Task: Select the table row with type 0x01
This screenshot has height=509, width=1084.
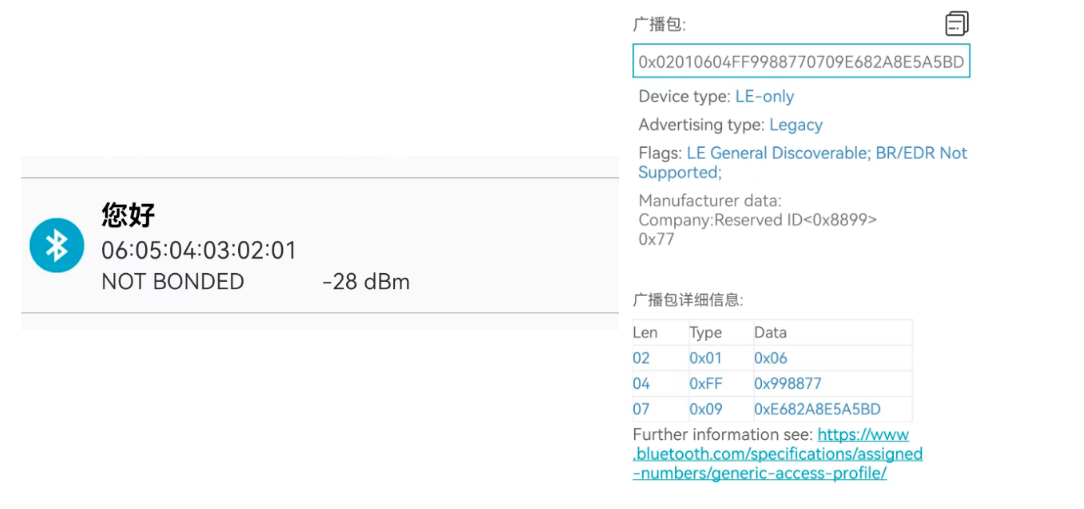Action: [x=771, y=358]
